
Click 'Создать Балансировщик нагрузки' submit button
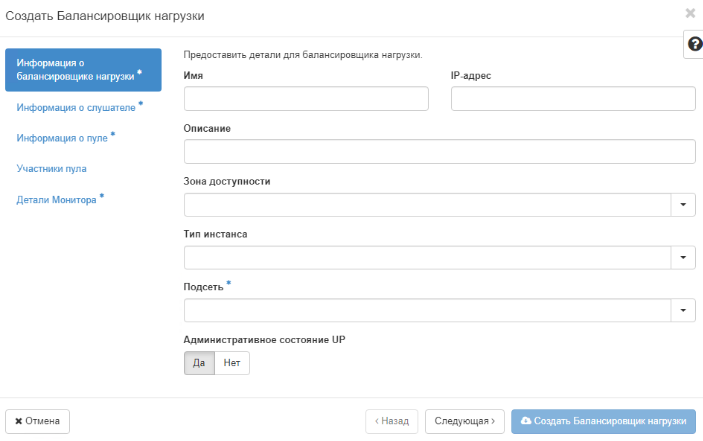(603, 421)
